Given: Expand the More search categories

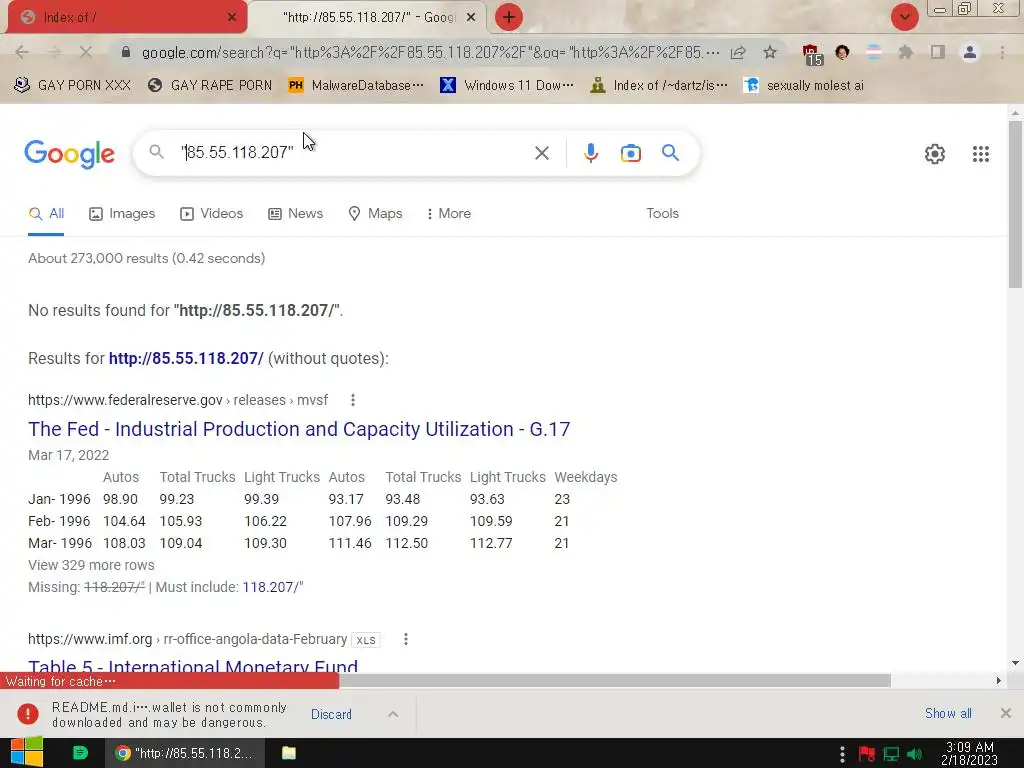Looking at the screenshot, I should tap(448, 214).
